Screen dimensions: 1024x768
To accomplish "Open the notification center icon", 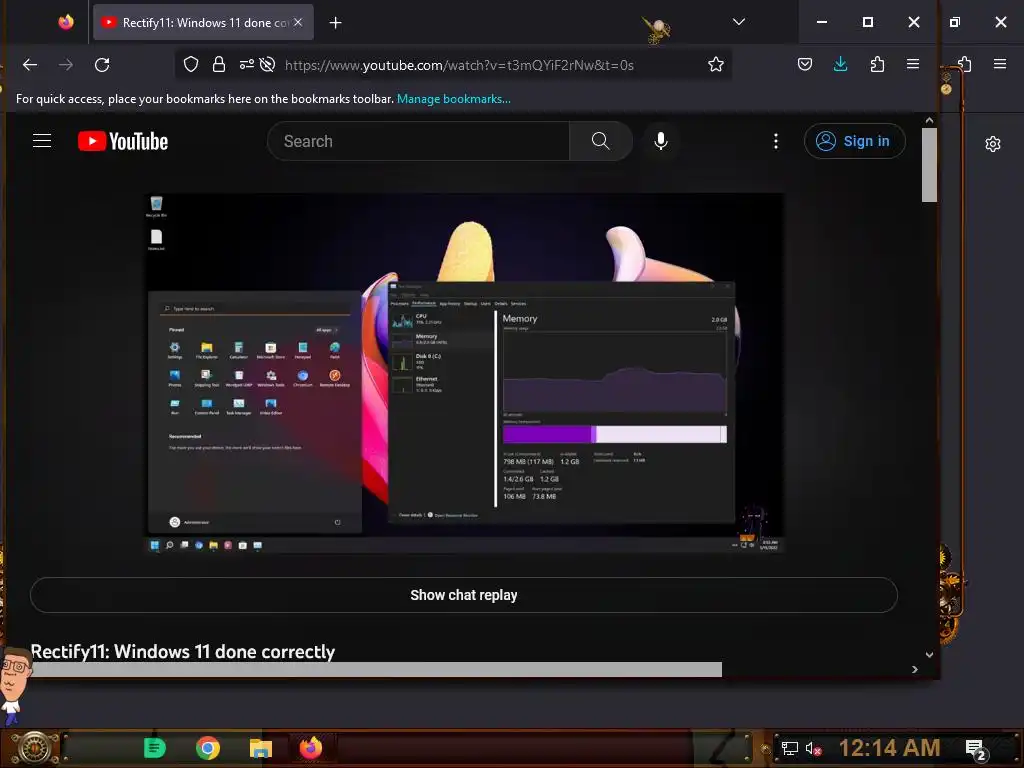I will coord(976,750).
